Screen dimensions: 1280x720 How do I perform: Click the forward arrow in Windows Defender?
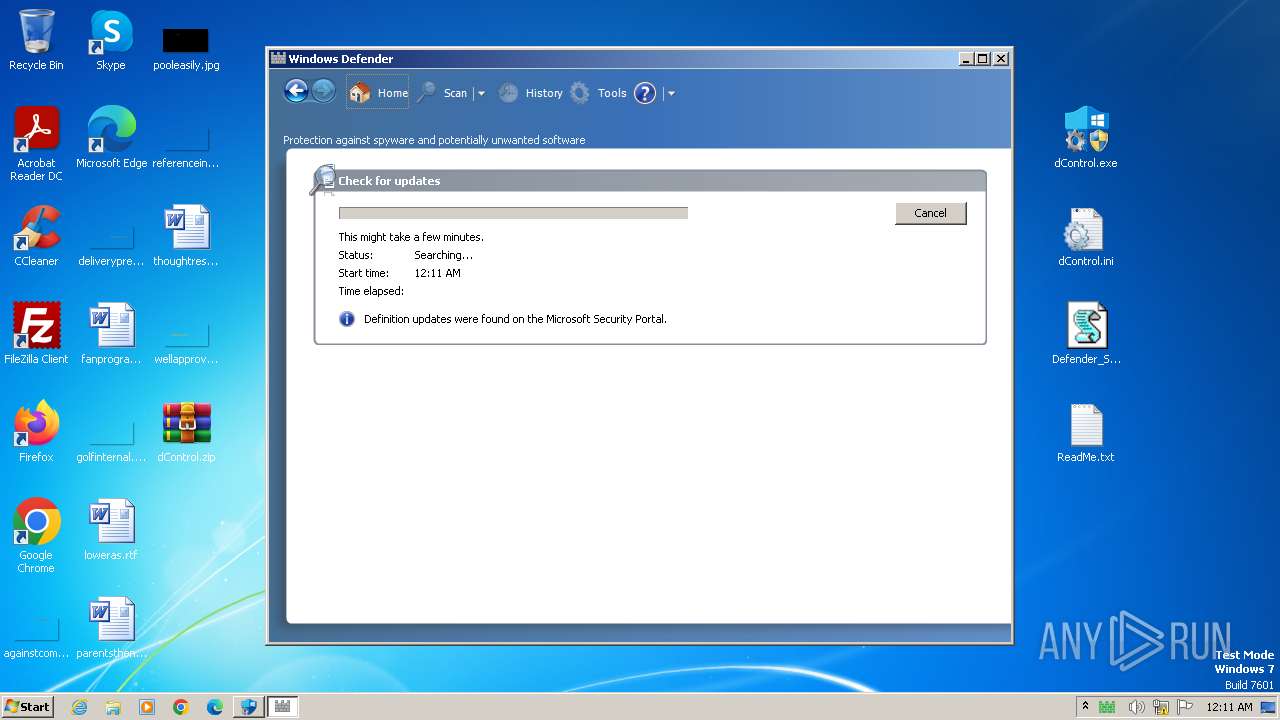[323, 92]
